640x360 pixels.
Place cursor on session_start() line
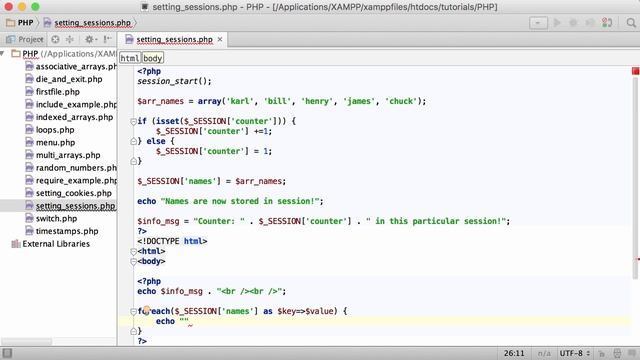pos(174,81)
